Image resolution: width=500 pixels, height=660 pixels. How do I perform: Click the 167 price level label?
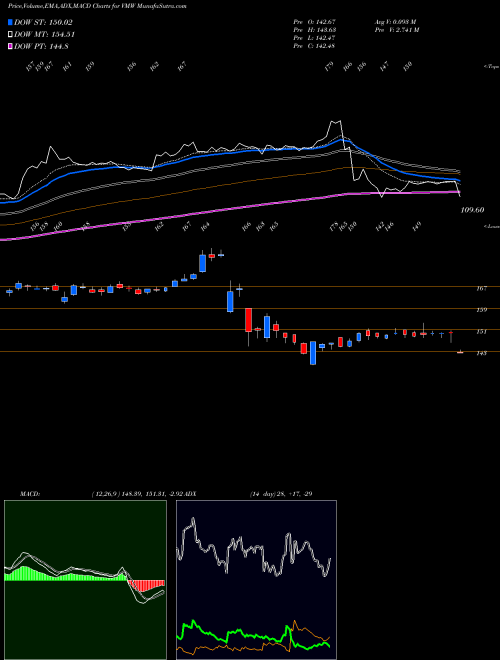click(481, 288)
